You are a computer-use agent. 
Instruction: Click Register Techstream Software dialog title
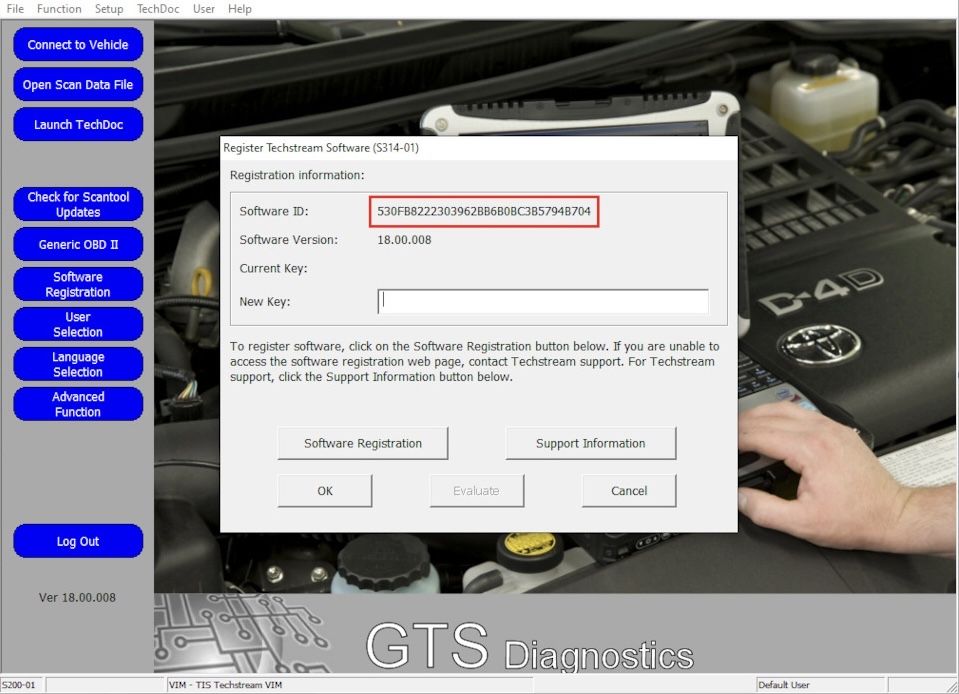(321, 148)
